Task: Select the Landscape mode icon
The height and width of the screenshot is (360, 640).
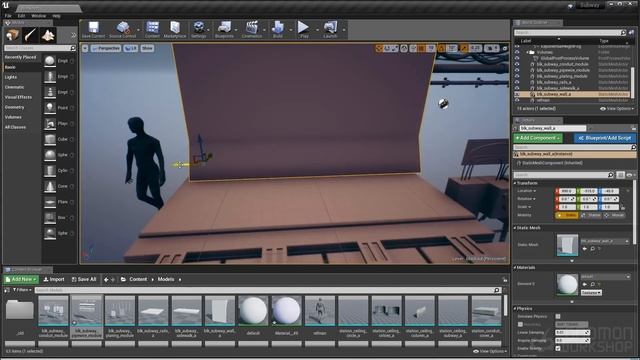Action: pyautogui.click(x=48, y=36)
